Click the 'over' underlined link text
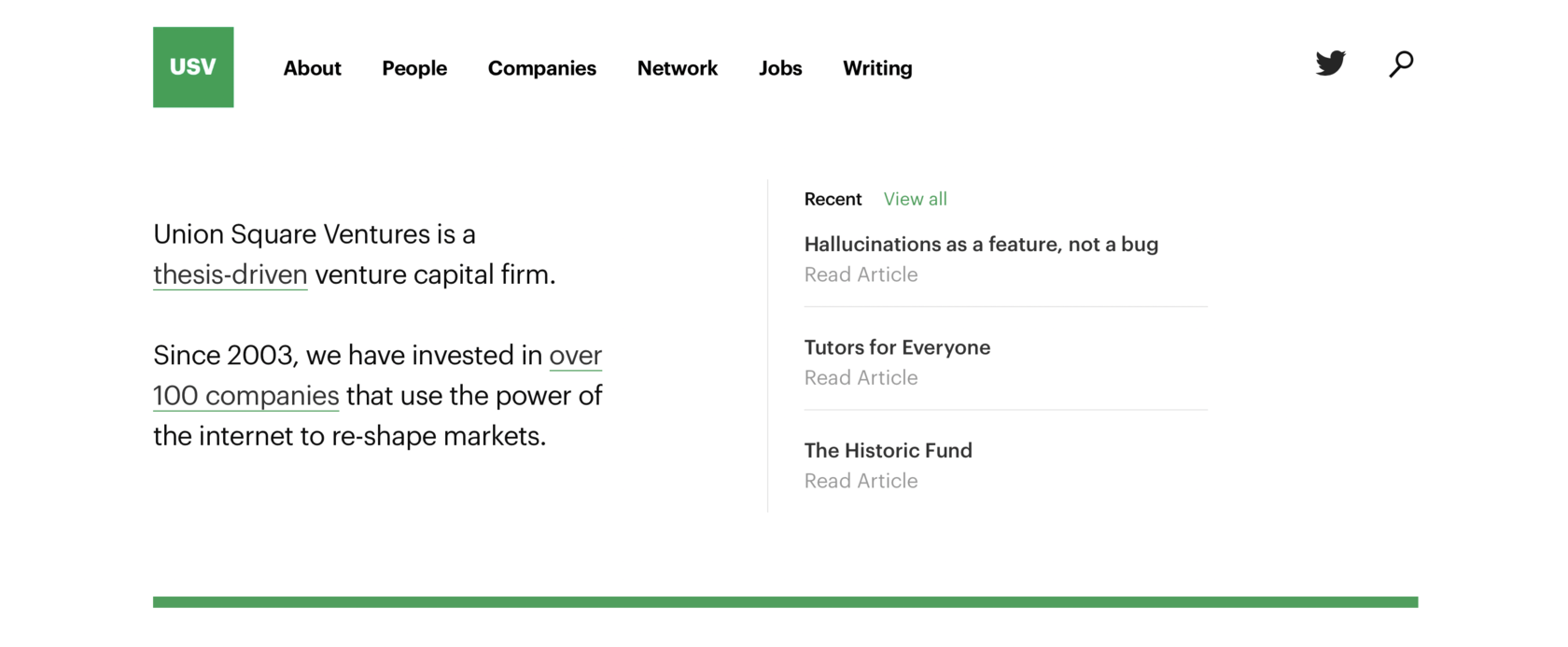The height and width of the screenshot is (647, 1568). click(575, 355)
